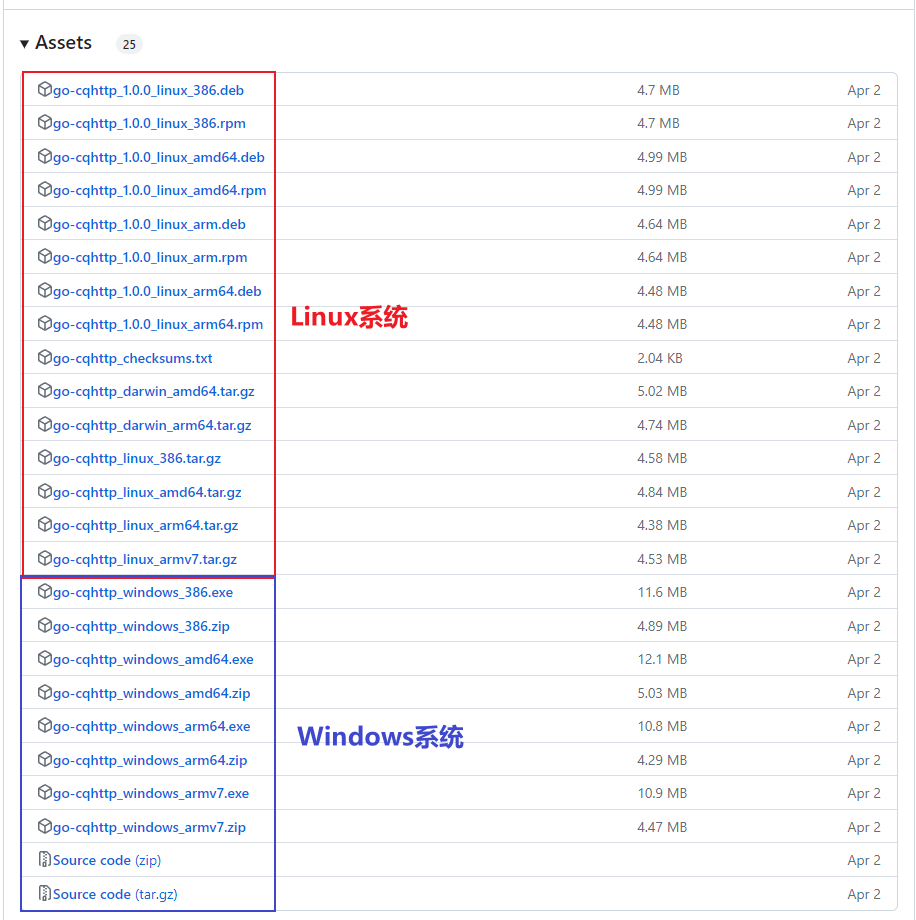This screenshot has height=920, width=916.
Task: Click package icon beside go-cqhttp_windows_arm64.zip
Action: (x=45, y=759)
